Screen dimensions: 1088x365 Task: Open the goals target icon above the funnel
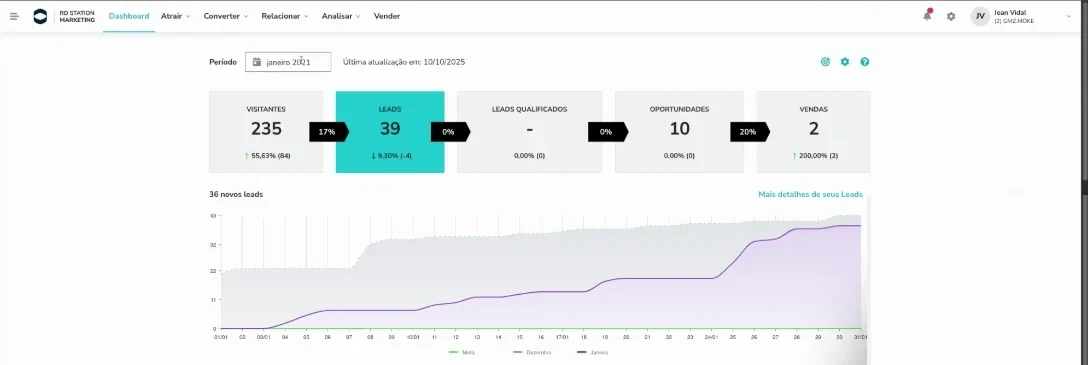point(825,62)
